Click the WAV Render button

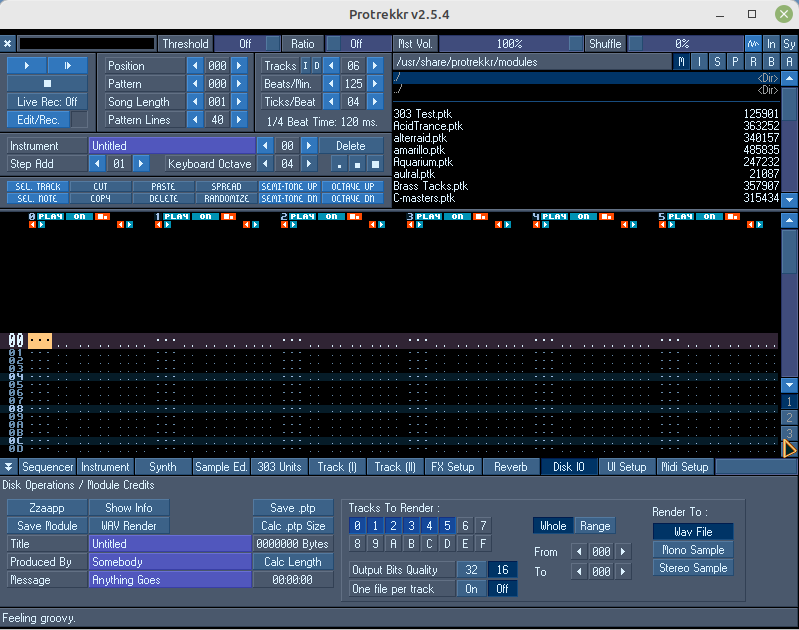pos(129,526)
